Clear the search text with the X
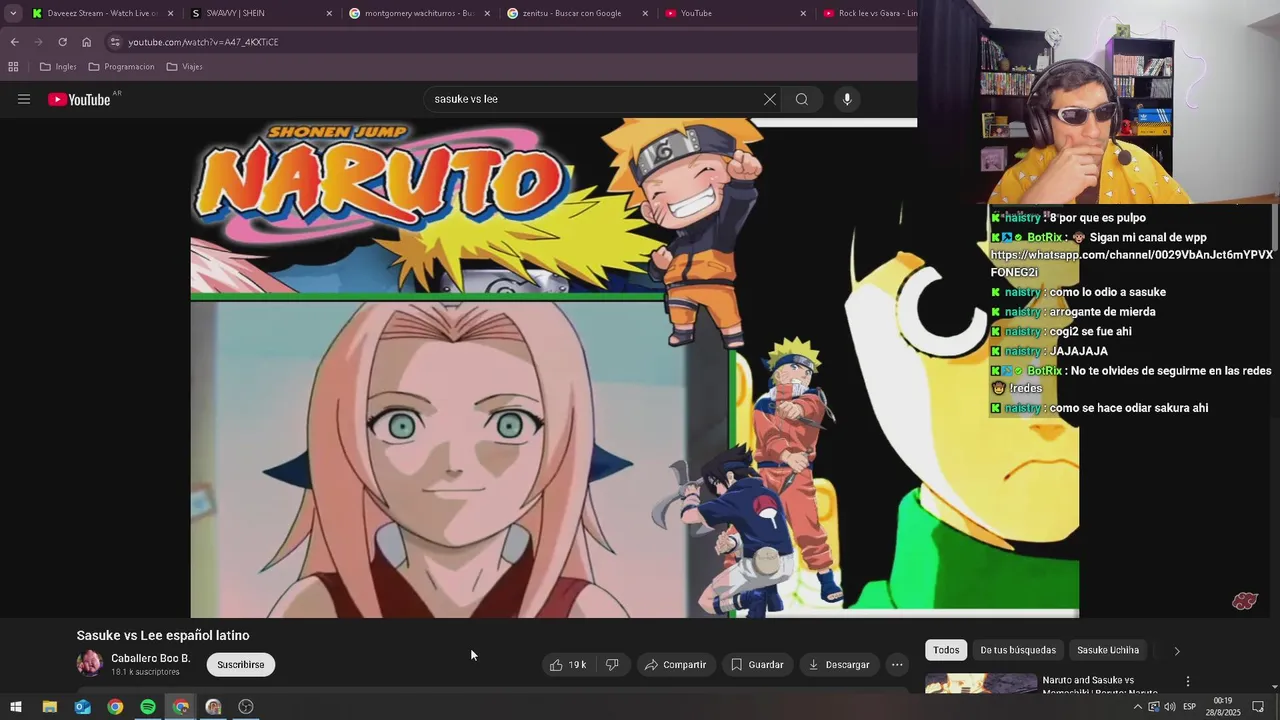This screenshot has width=1280, height=720. (769, 99)
